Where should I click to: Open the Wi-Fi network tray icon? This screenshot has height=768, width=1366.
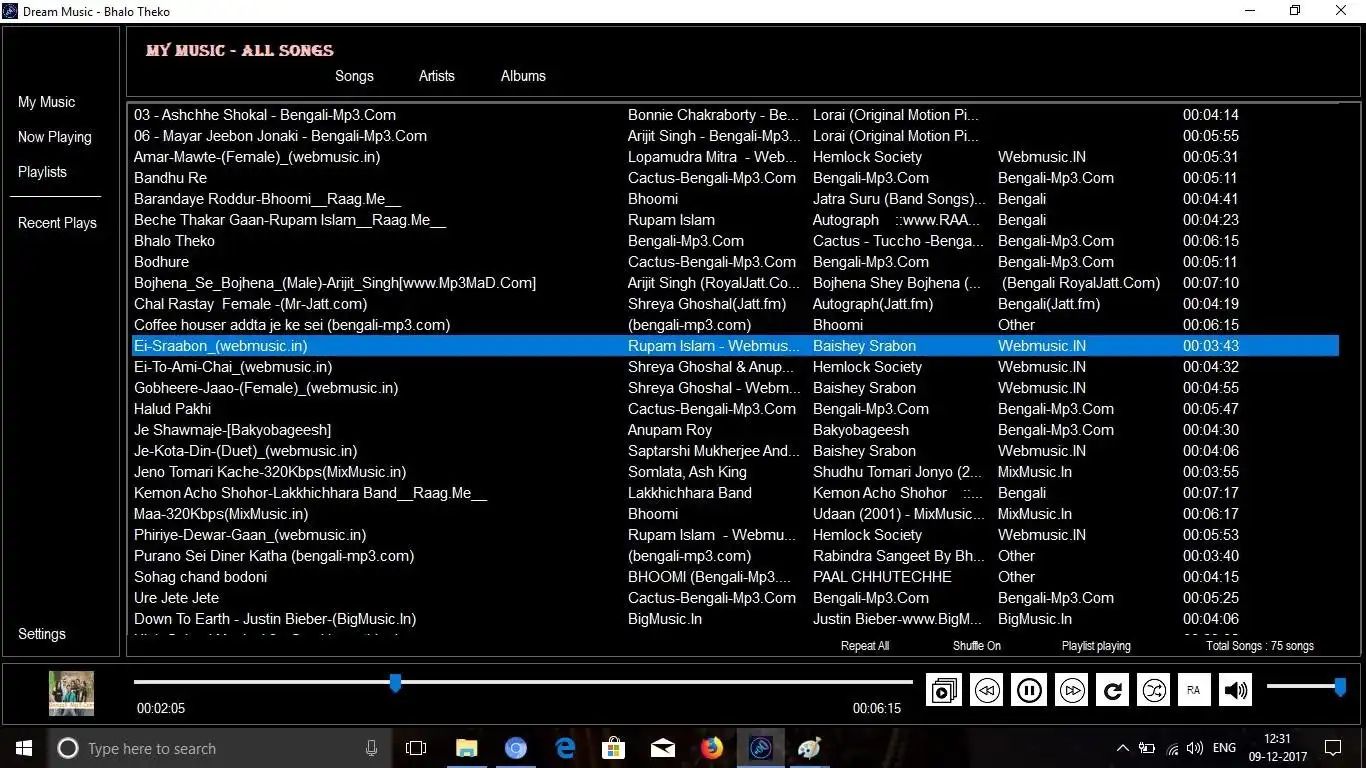1170,748
